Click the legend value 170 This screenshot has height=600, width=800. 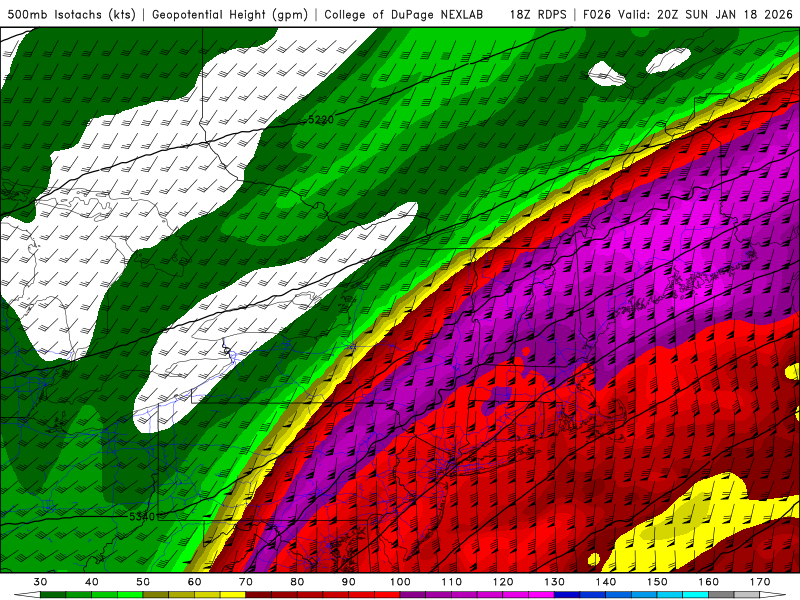pos(760,582)
